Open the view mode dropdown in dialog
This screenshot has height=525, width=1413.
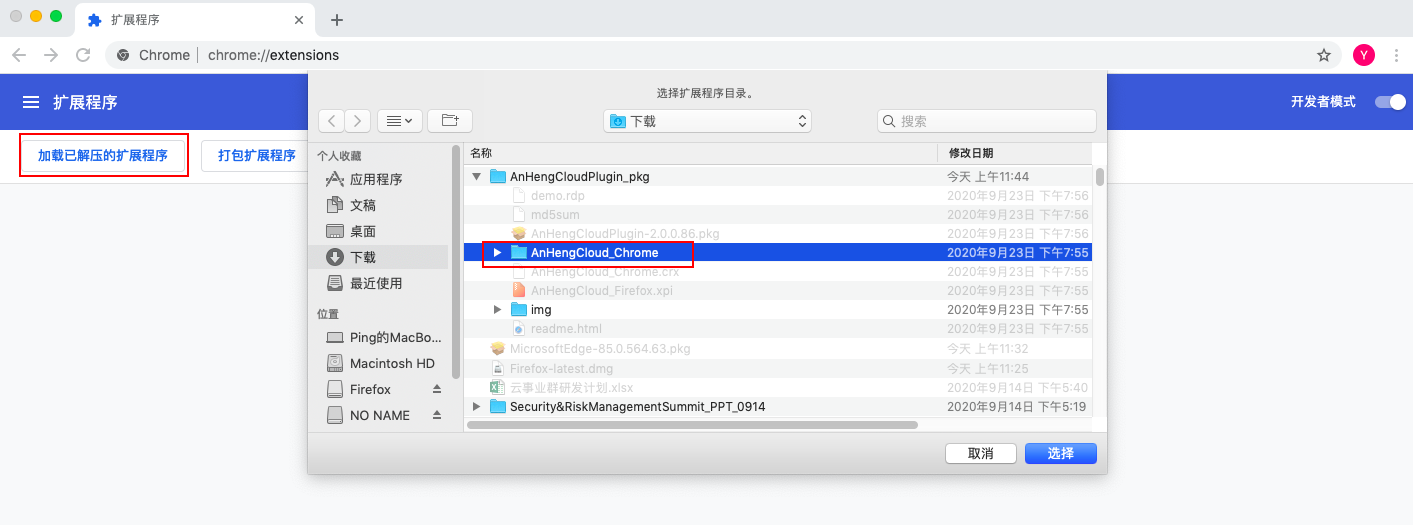coord(400,121)
